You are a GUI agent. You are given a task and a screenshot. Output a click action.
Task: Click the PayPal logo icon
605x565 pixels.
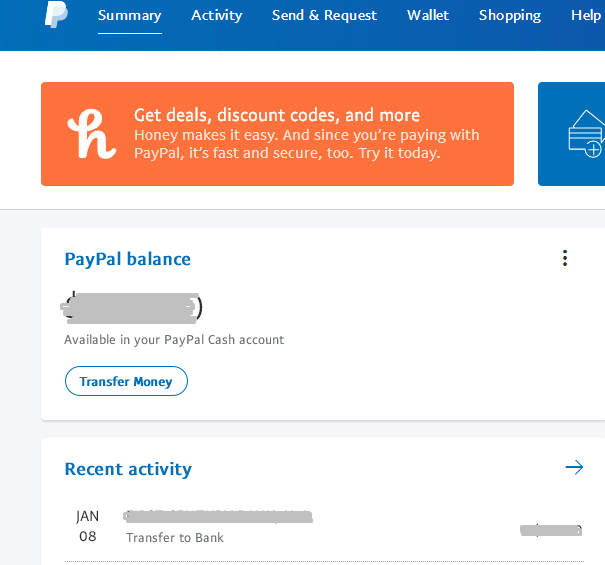57,15
